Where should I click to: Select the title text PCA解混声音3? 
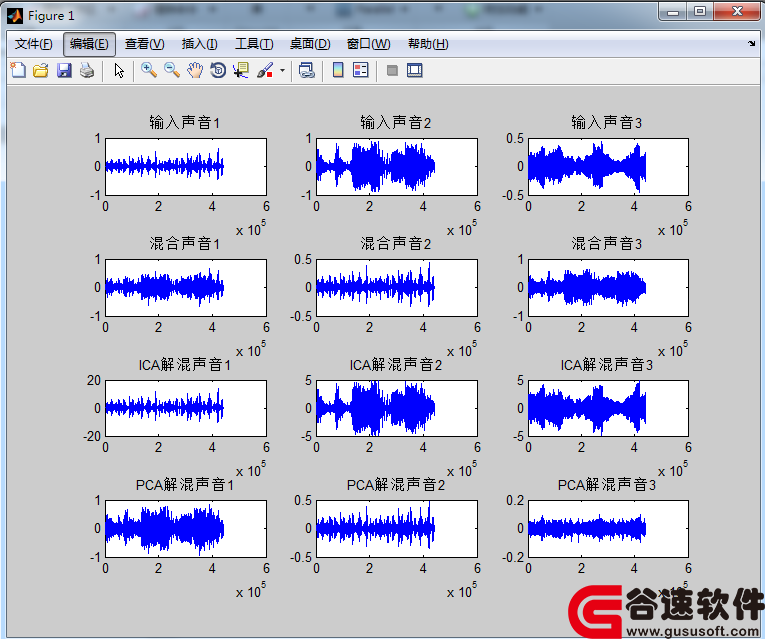coord(607,485)
